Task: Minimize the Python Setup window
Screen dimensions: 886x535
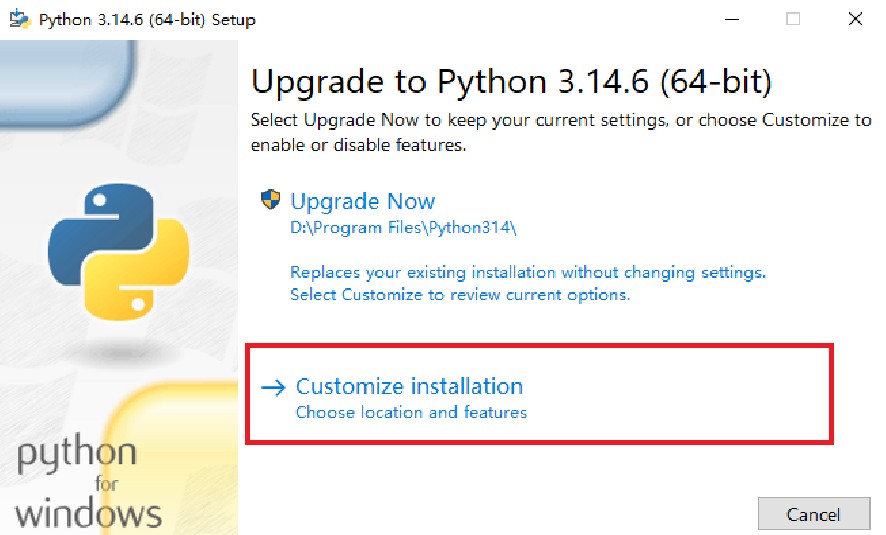Action: 732,19
